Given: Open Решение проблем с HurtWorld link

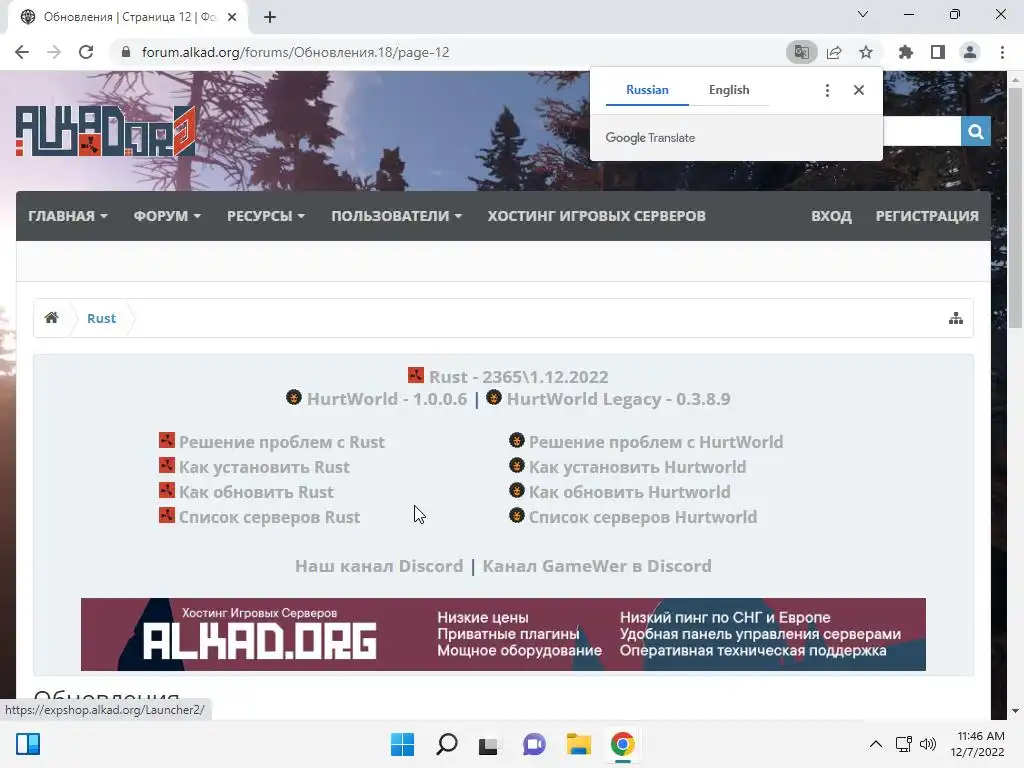Looking at the screenshot, I should click(x=656, y=442).
